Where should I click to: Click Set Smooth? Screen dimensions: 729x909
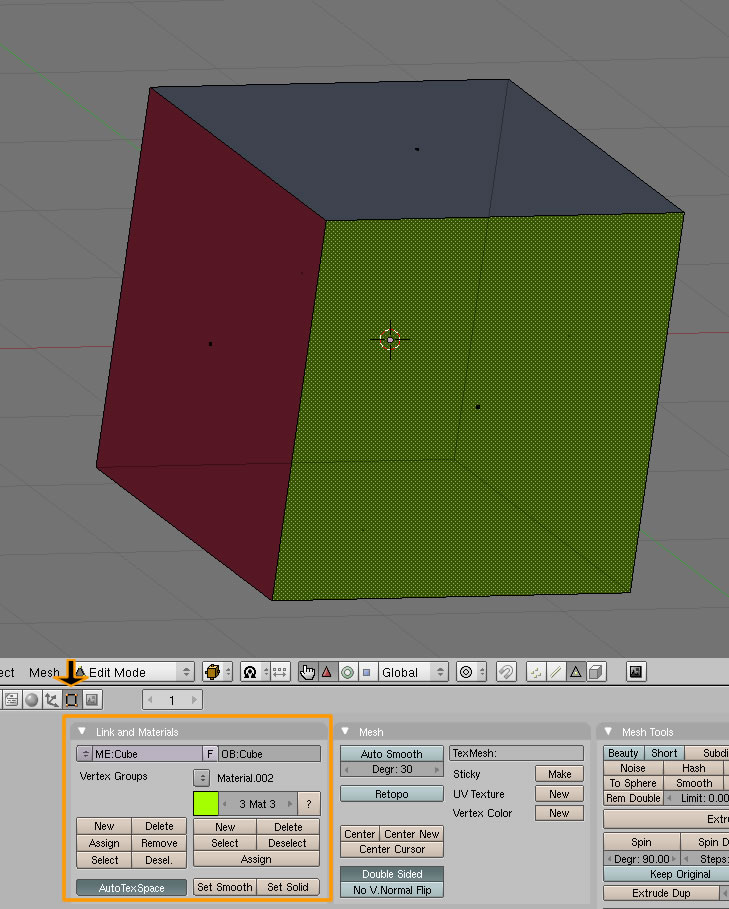(224, 887)
